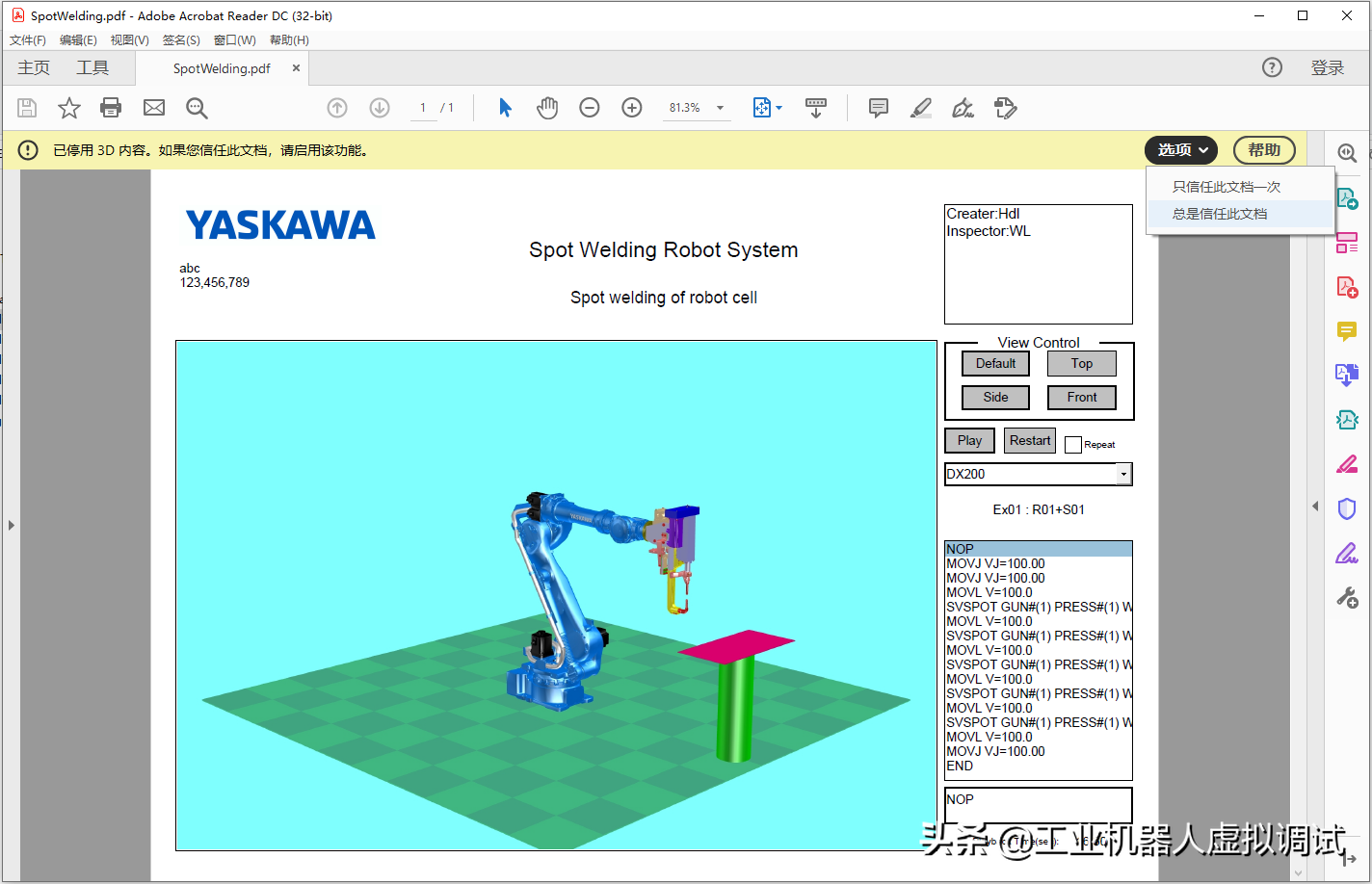The width and height of the screenshot is (1372, 884).
Task: Open the sidebar search document tool
Action: coord(1347,153)
